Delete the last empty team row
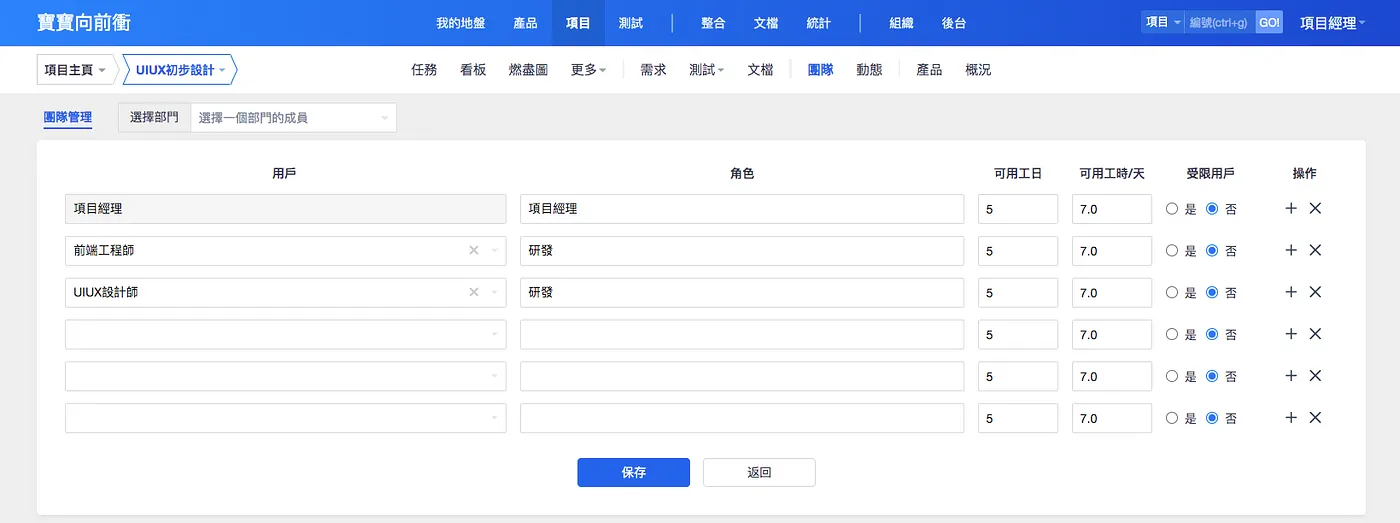The width and height of the screenshot is (1400, 523). [1315, 418]
